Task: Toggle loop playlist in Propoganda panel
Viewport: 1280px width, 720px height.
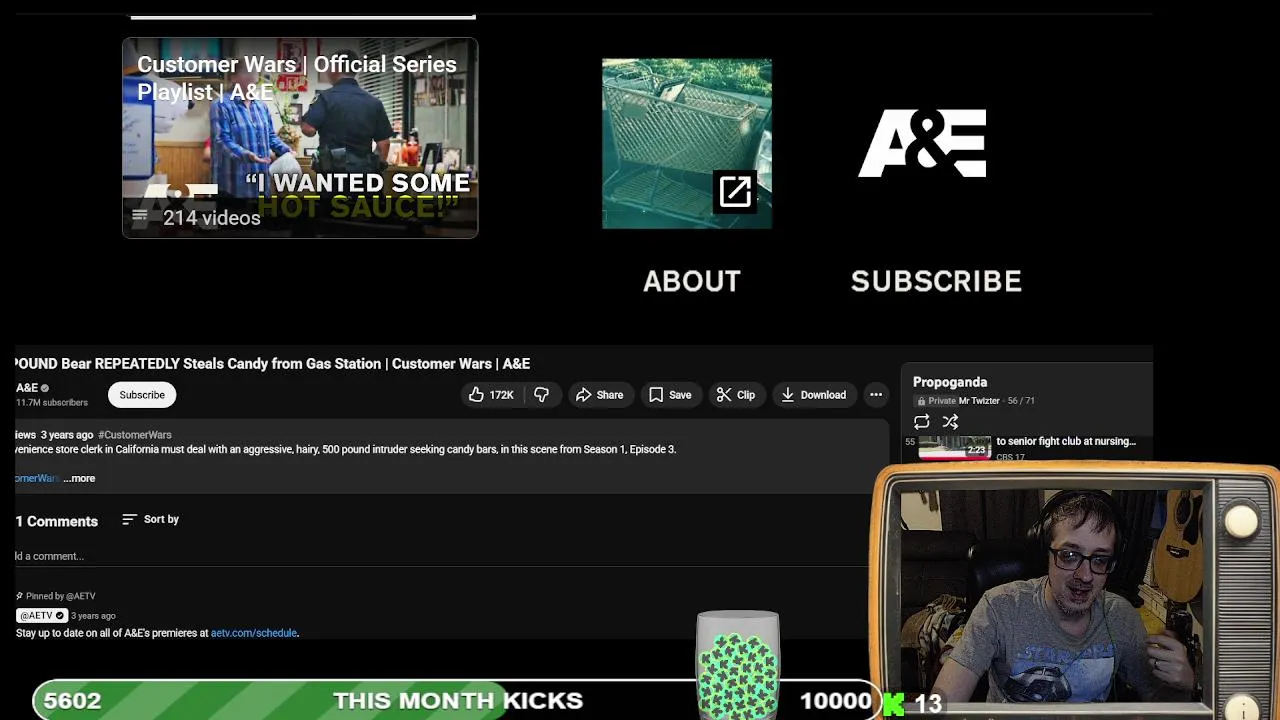Action: coord(922,422)
